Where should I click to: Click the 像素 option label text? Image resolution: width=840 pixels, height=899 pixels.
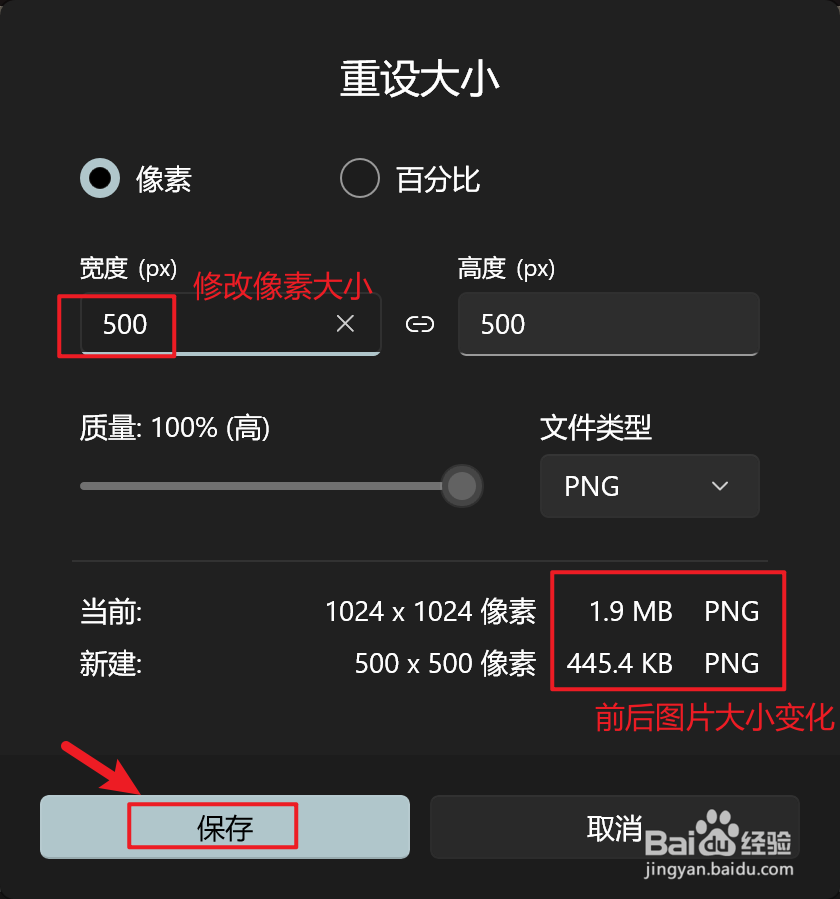tap(163, 179)
